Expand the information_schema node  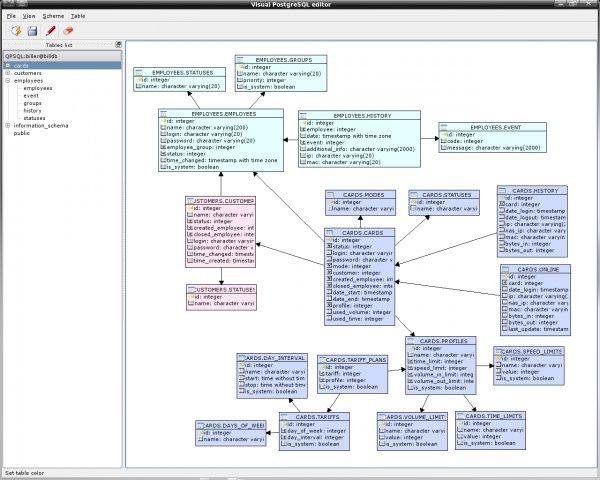coord(8,125)
